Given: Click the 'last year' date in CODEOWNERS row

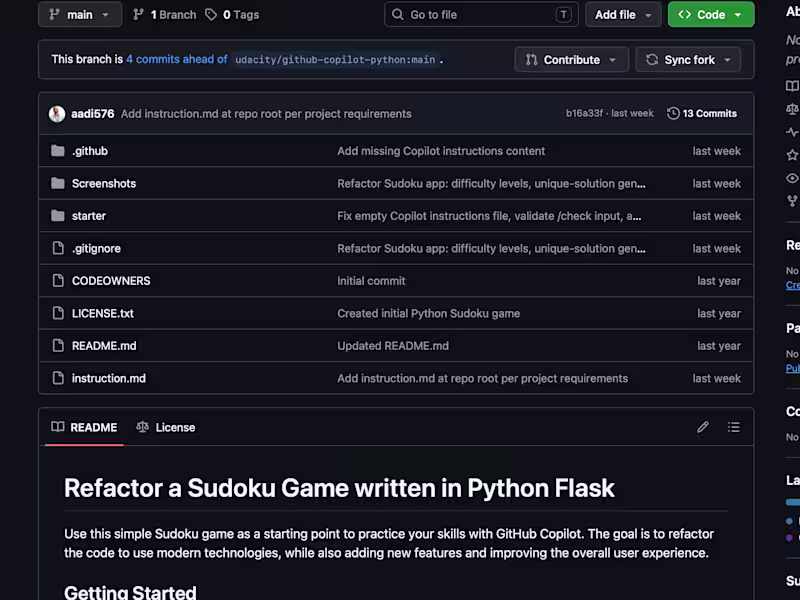Looking at the screenshot, I should pyautogui.click(x=719, y=281).
